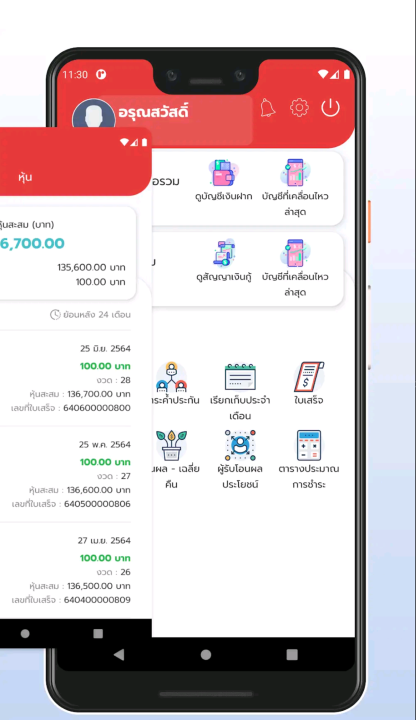Open the 25 พ.ค. 2564 share transaction
Viewport: 416px width, 720px height.
tap(65, 474)
